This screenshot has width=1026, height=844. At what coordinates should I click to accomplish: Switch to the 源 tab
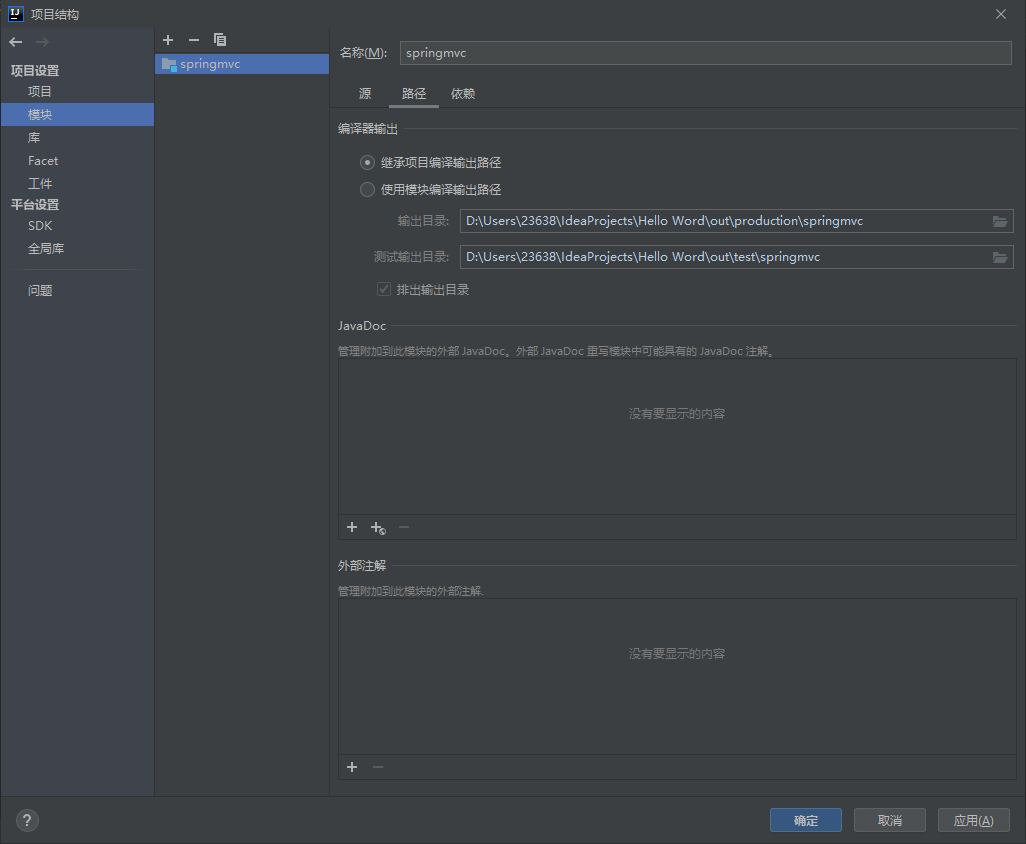click(365, 94)
